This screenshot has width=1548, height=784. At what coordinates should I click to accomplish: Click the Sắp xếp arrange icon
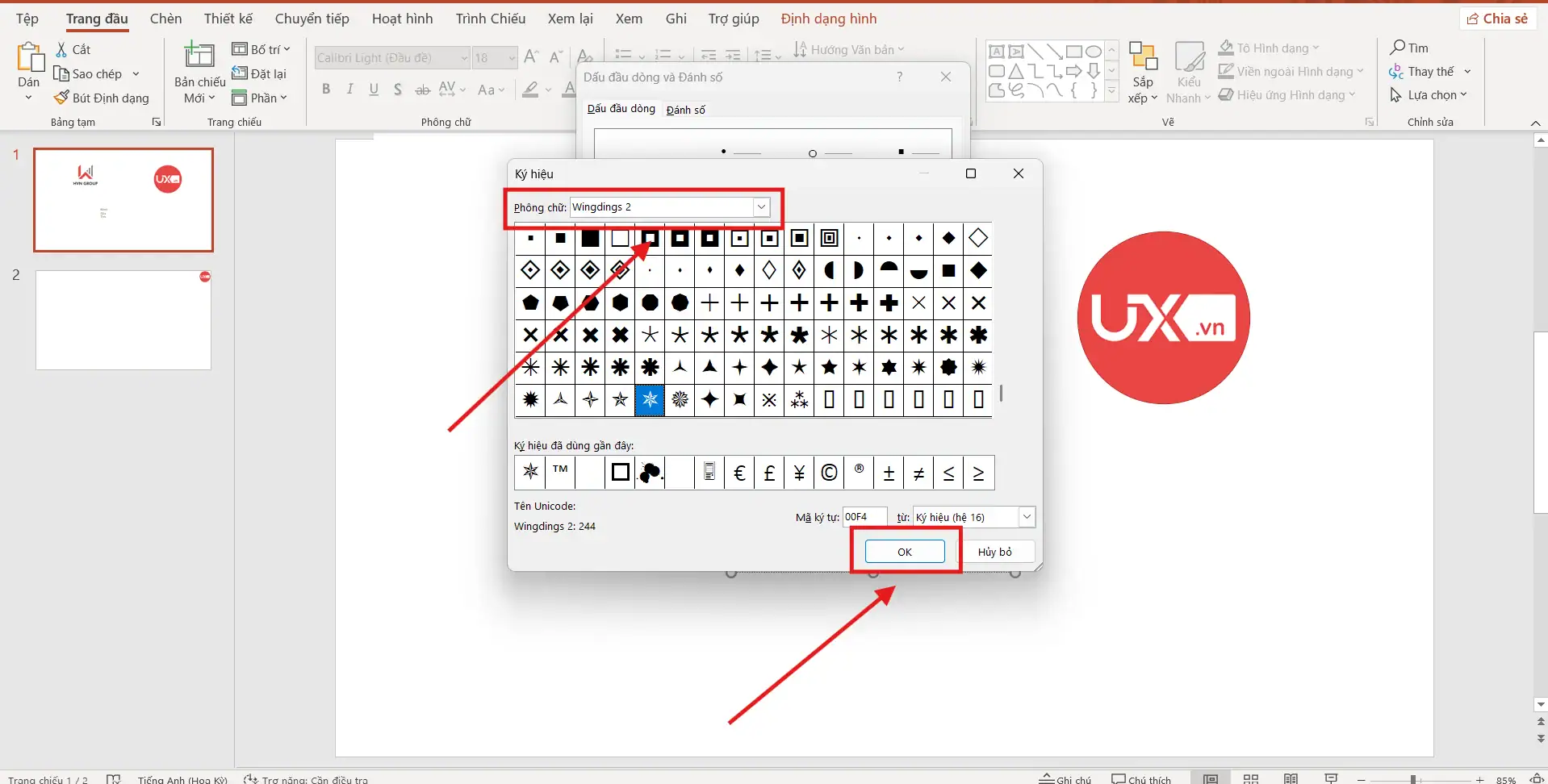[1143, 57]
